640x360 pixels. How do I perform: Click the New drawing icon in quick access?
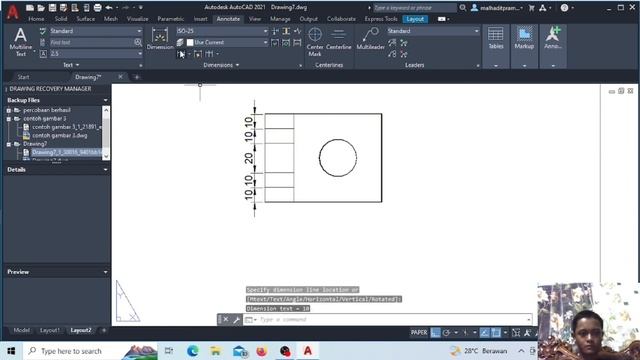pyautogui.click(x=30, y=8)
